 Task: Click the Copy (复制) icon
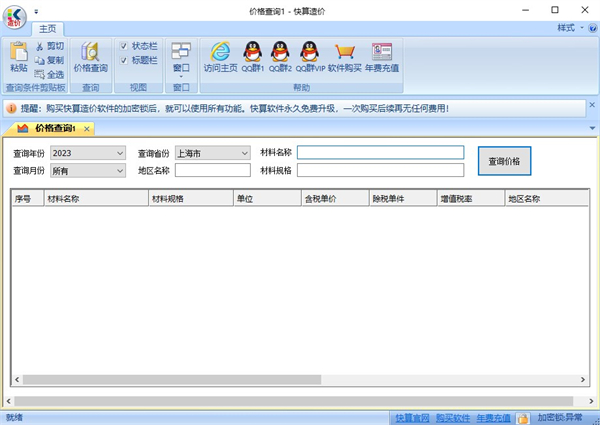coord(39,60)
